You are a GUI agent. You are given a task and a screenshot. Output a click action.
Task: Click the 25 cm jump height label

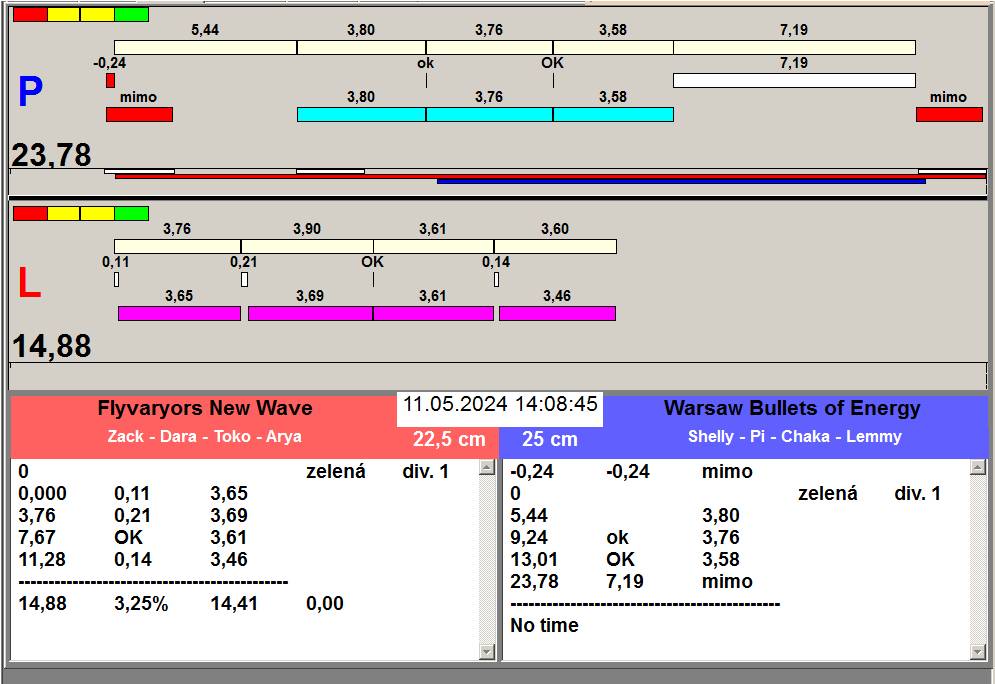click(550, 439)
